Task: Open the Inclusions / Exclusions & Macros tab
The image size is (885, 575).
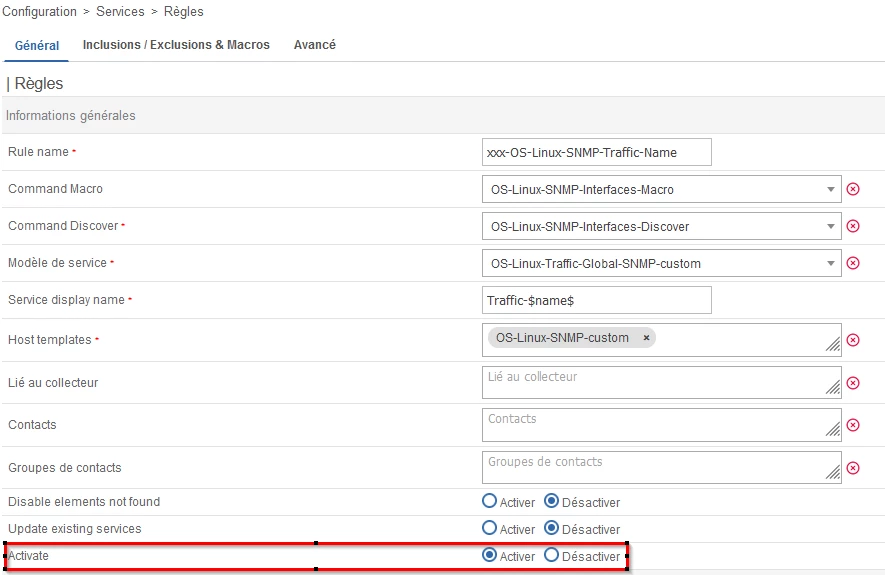Action: (176, 45)
